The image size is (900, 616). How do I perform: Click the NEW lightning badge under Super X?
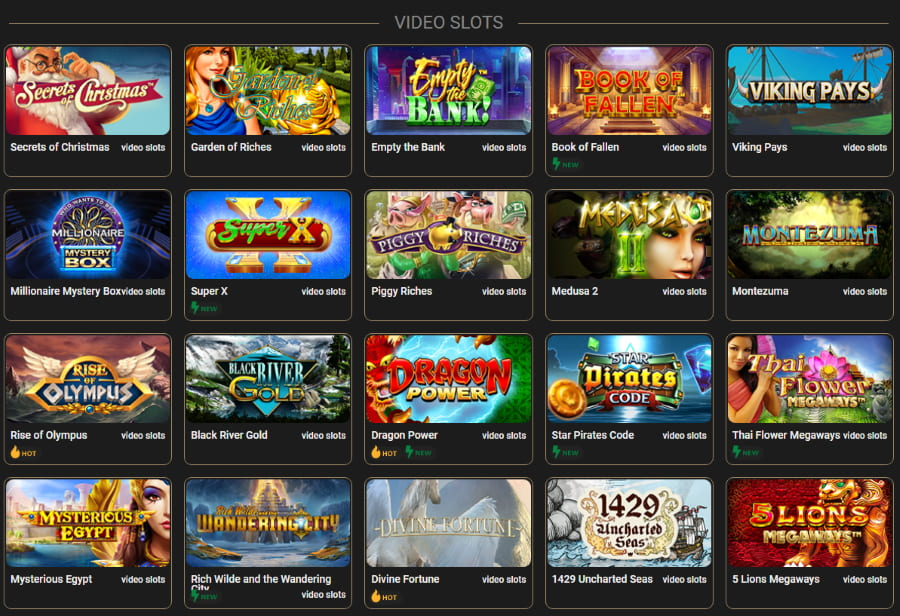pyautogui.click(x=204, y=308)
